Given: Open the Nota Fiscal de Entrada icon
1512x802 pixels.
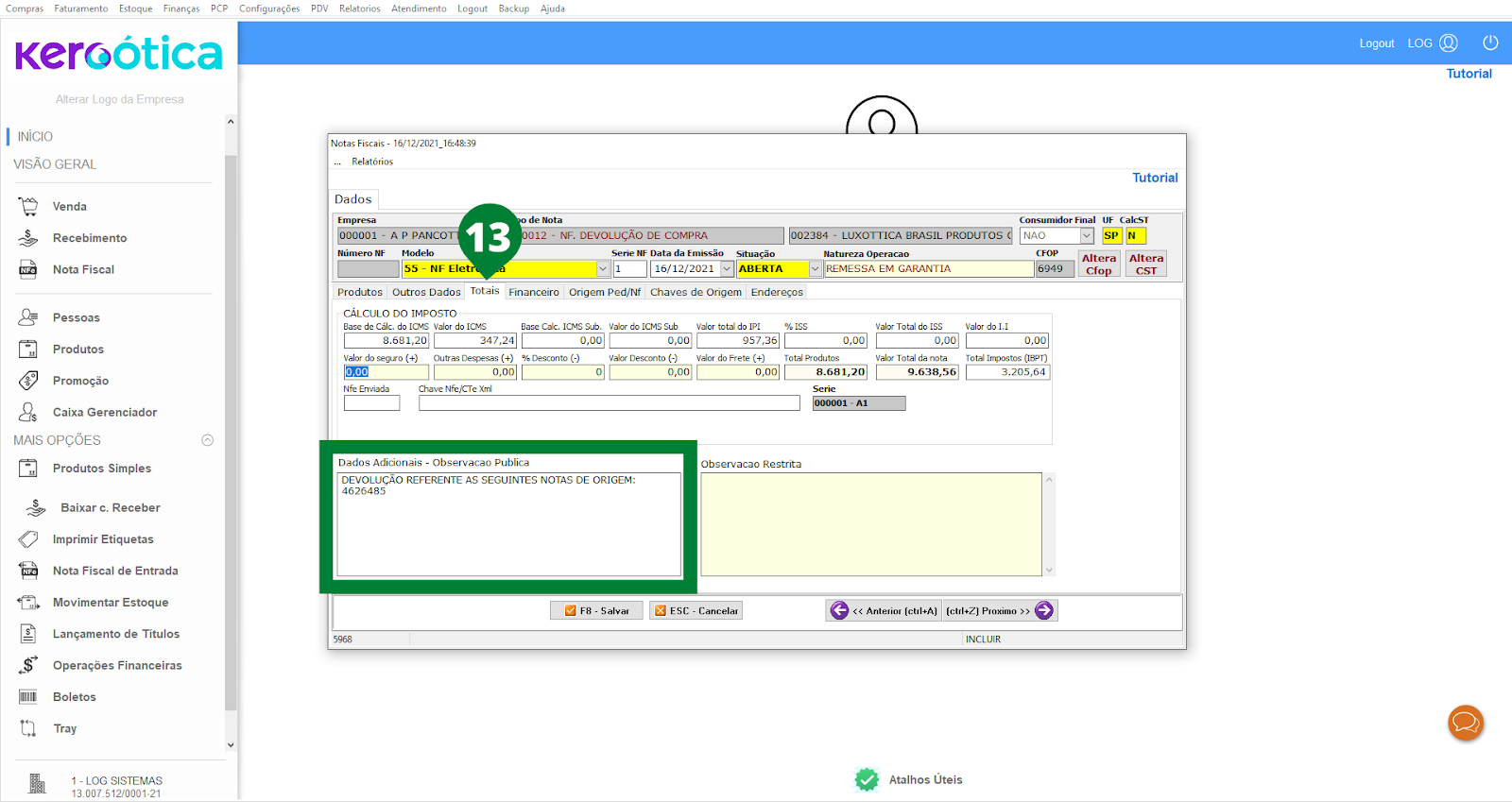Looking at the screenshot, I should point(28,571).
